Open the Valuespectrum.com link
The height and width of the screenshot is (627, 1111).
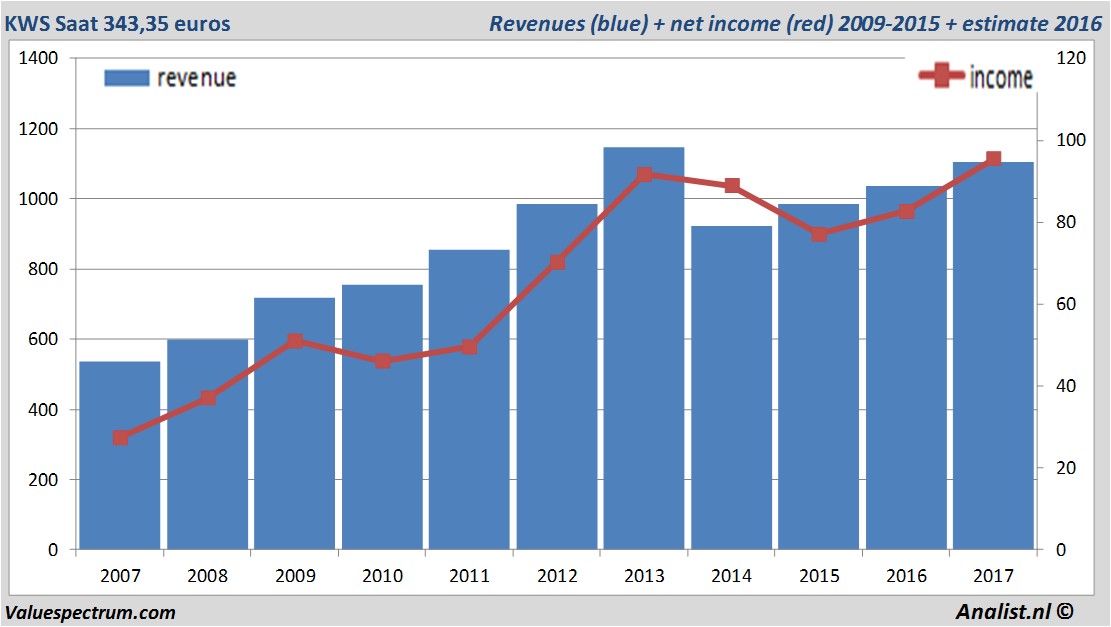(90, 612)
